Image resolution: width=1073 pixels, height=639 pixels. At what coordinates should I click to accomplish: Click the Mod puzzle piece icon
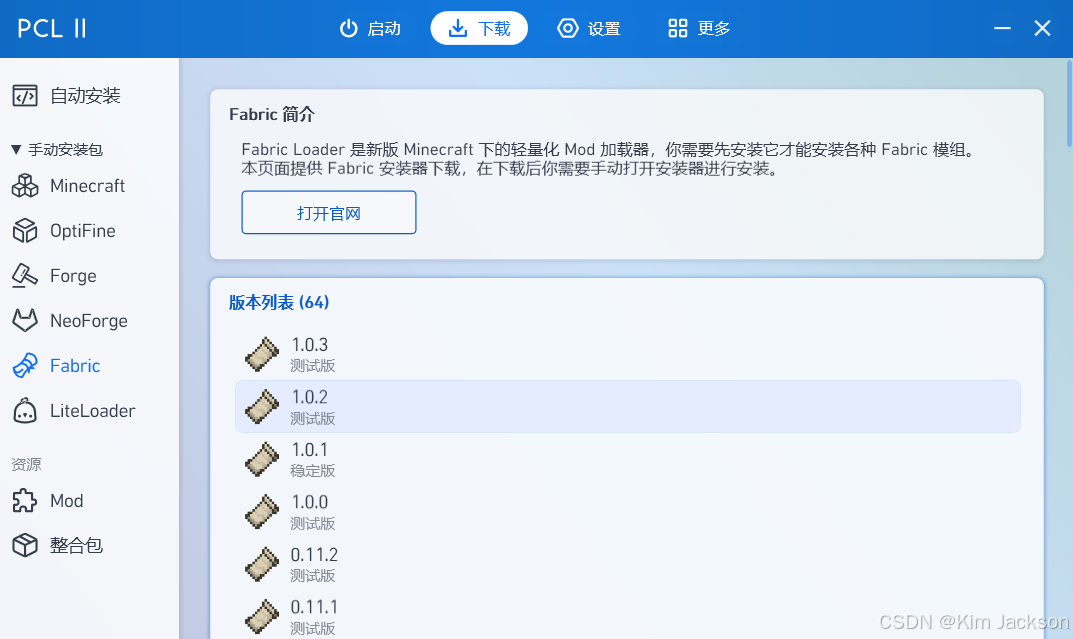[25, 501]
